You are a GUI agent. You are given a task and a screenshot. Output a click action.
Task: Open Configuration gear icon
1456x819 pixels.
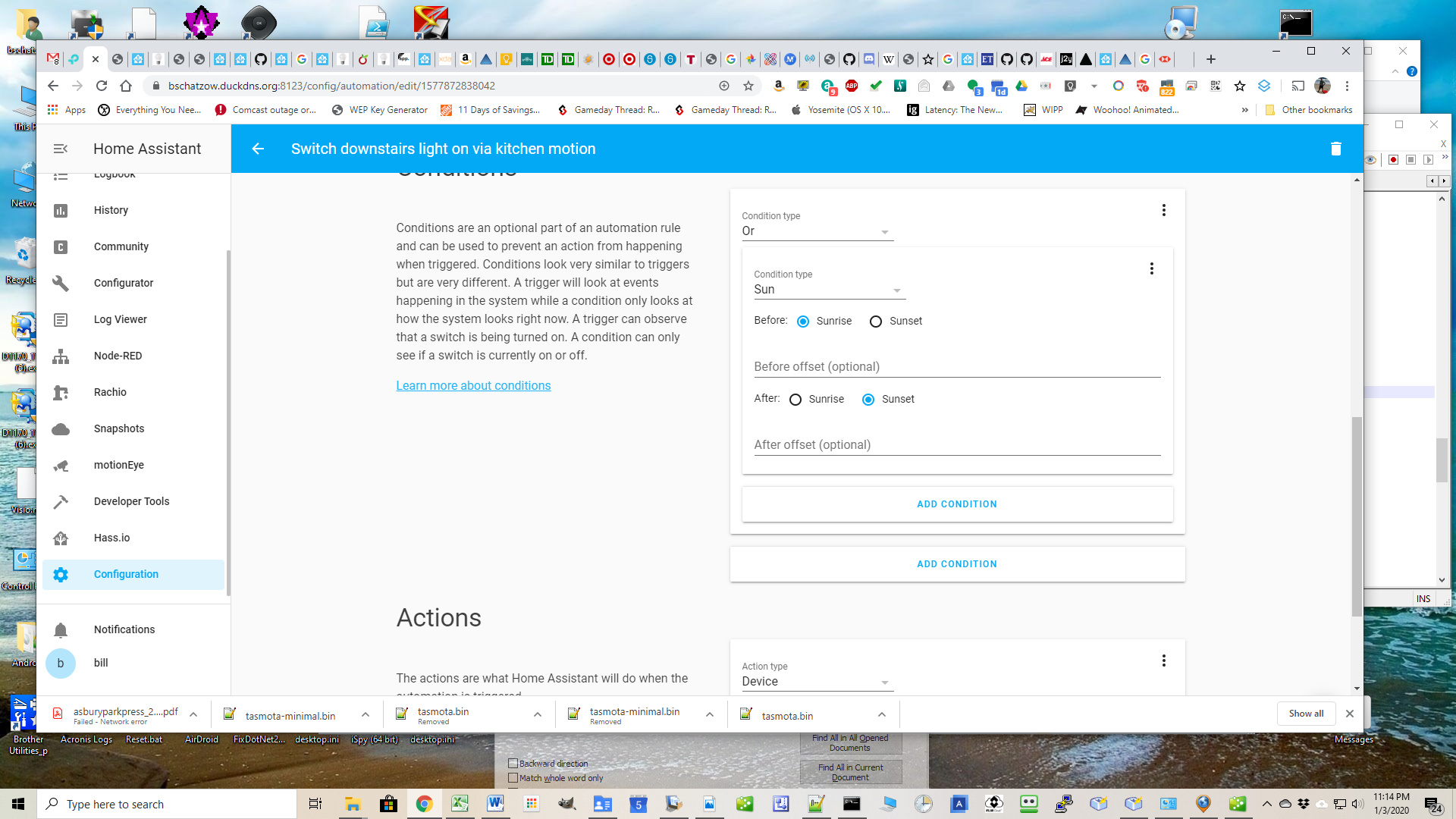[x=61, y=574]
